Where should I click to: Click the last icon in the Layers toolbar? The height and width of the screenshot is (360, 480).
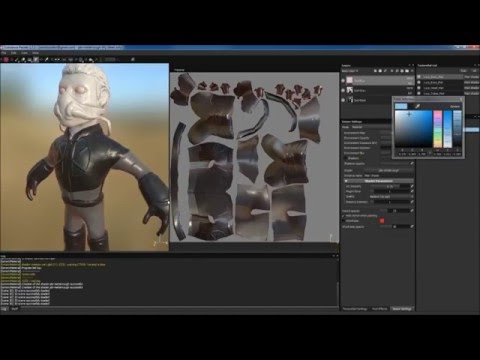(412, 71)
